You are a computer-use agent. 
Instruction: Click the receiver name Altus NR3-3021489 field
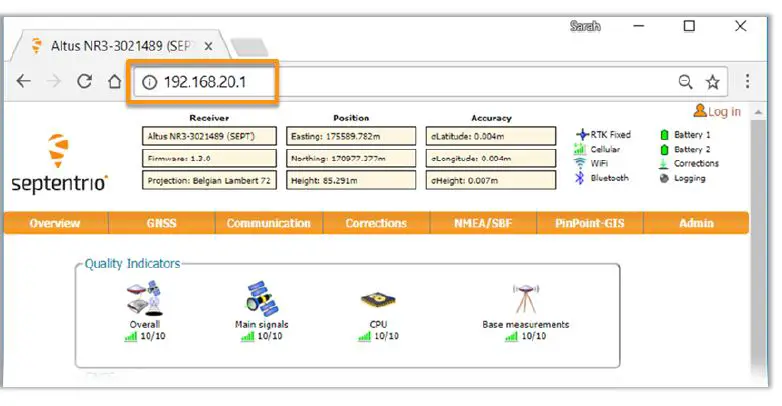click(x=209, y=136)
